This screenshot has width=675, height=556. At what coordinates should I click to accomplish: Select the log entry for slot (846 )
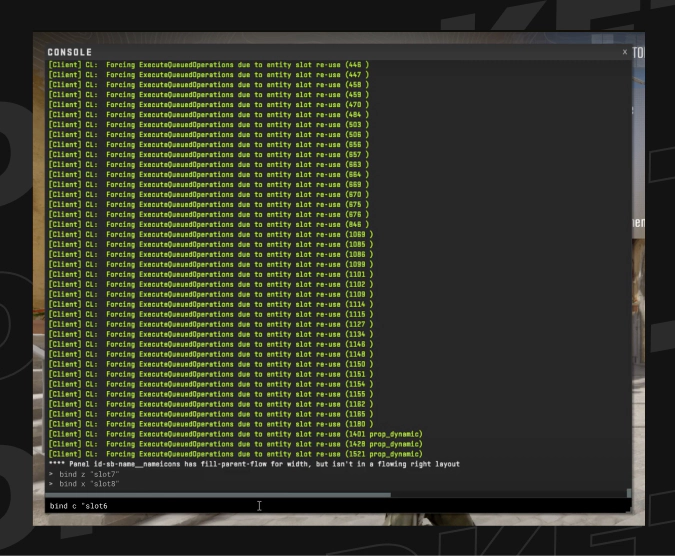(208, 225)
